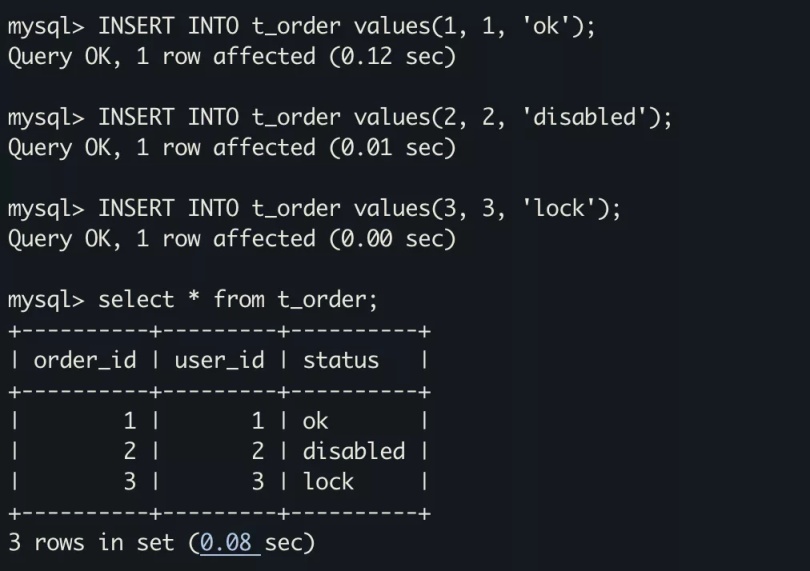The width and height of the screenshot is (810, 571).
Task: Click the '0.12 sec' query result line
Action: [x=231, y=57]
